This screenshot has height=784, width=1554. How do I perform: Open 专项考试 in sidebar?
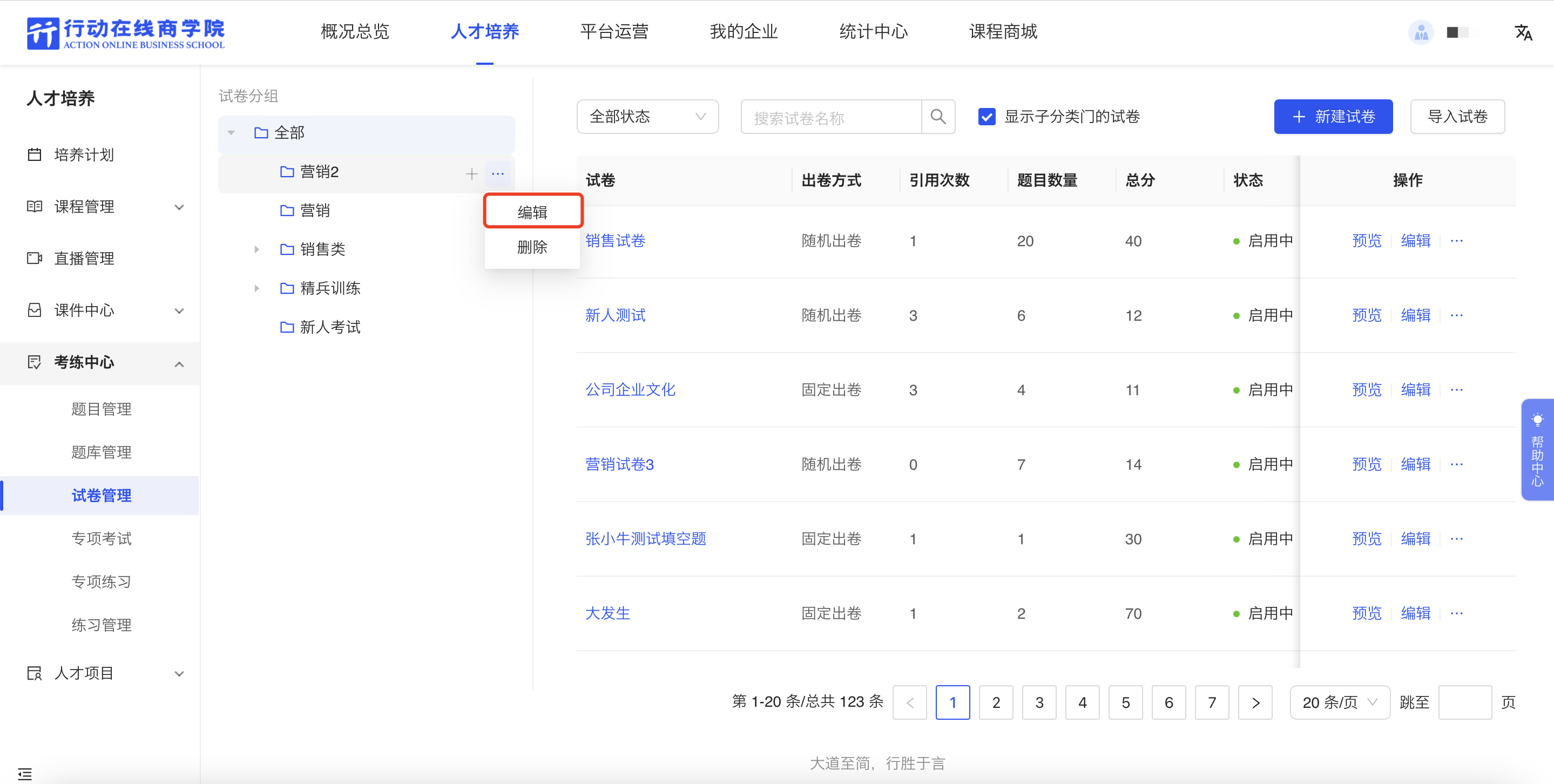pyautogui.click(x=101, y=538)
